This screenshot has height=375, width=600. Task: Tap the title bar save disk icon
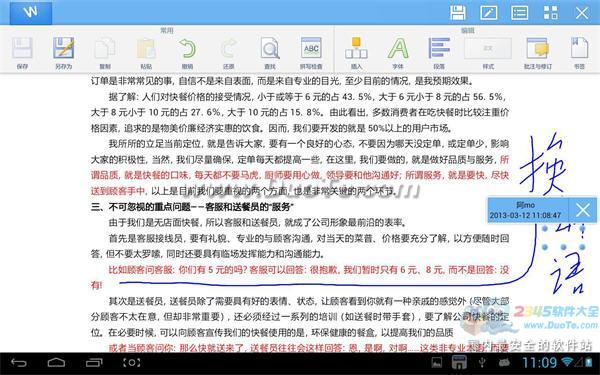(x=458, y=13)
